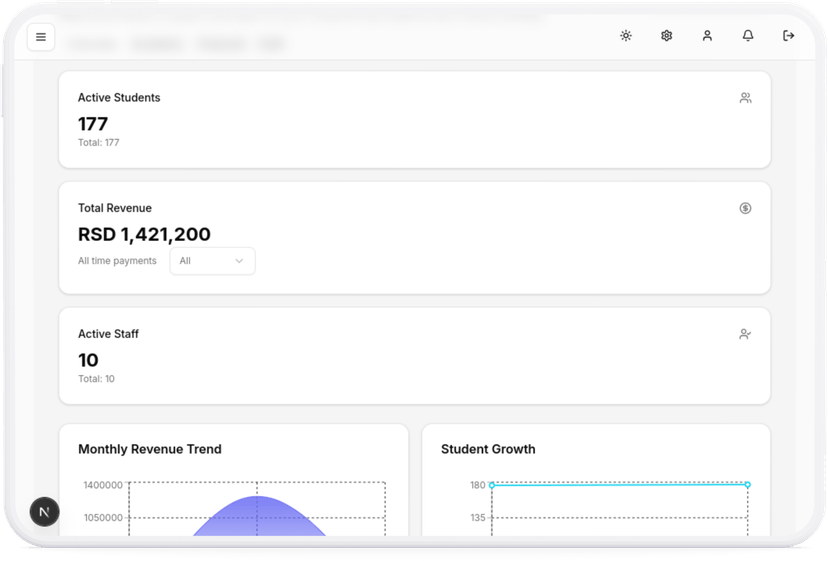828x561 pixels.
Task: Click the Monthly Revenue Trend heading
Action: [x=150, y=449]
